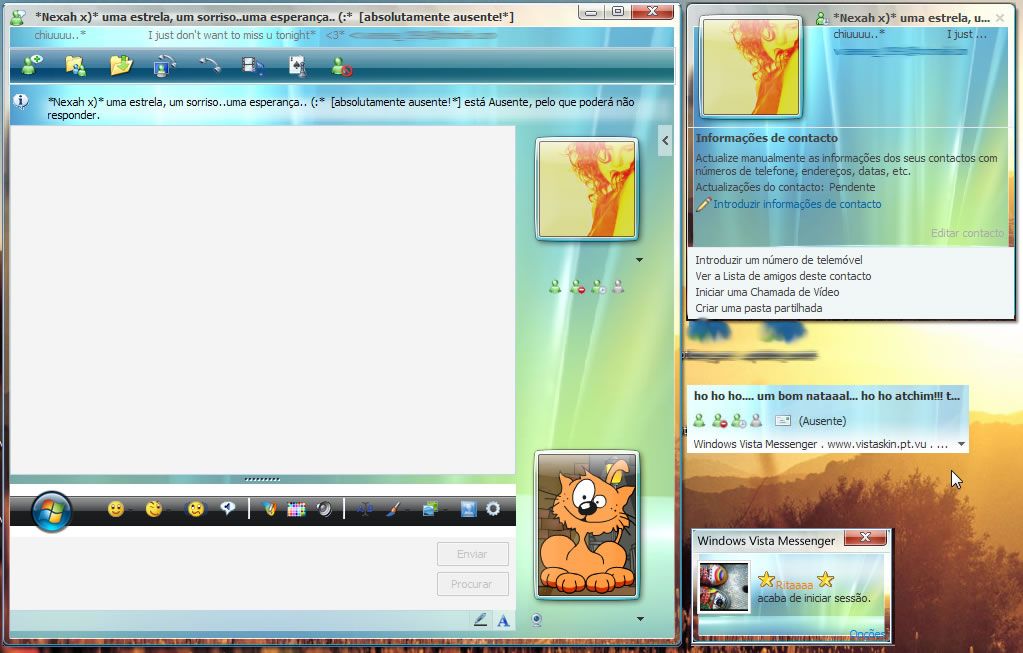Click contact card large display picture
Screen dimensions: 1023x653
point(750,67)
